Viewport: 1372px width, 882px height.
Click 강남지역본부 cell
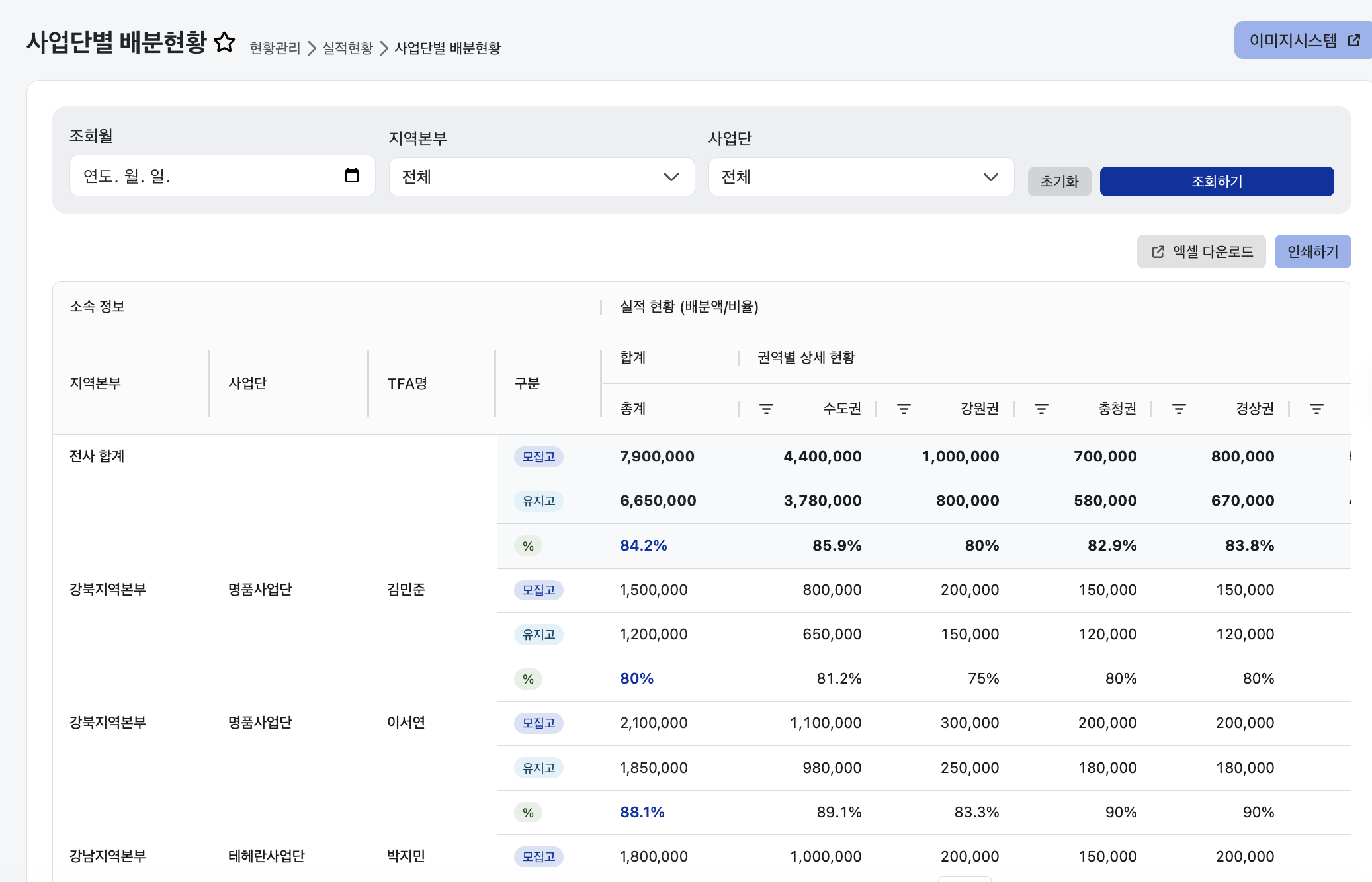coord(107,856)
